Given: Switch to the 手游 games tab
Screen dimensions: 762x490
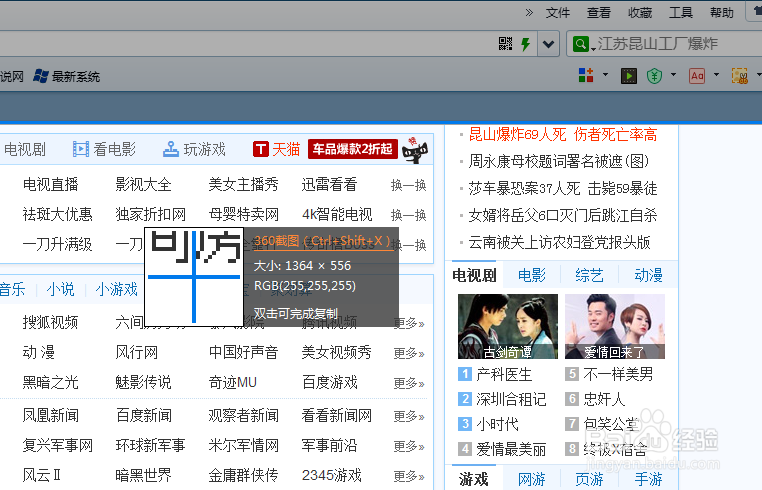Looking at the screenshot, I should [648, 480].
